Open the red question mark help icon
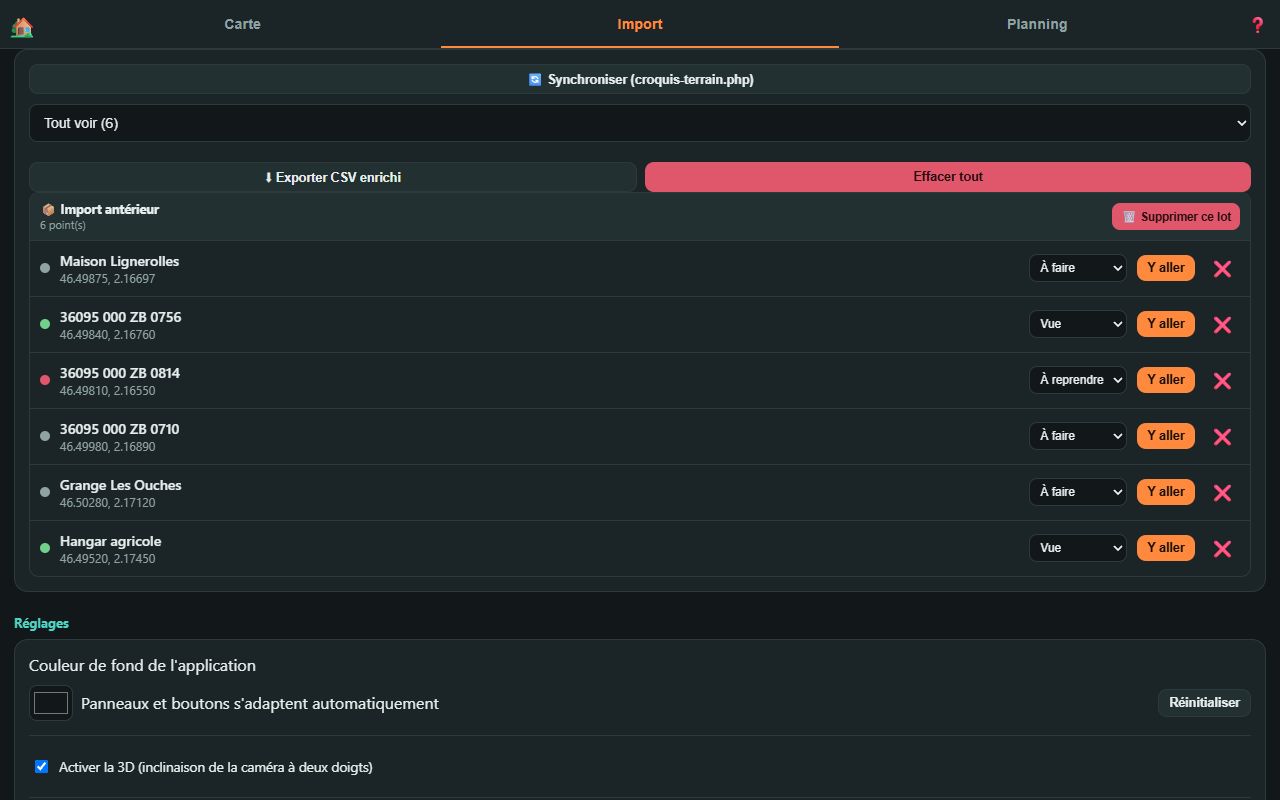1280x800 pixels. coord(1258,25)
